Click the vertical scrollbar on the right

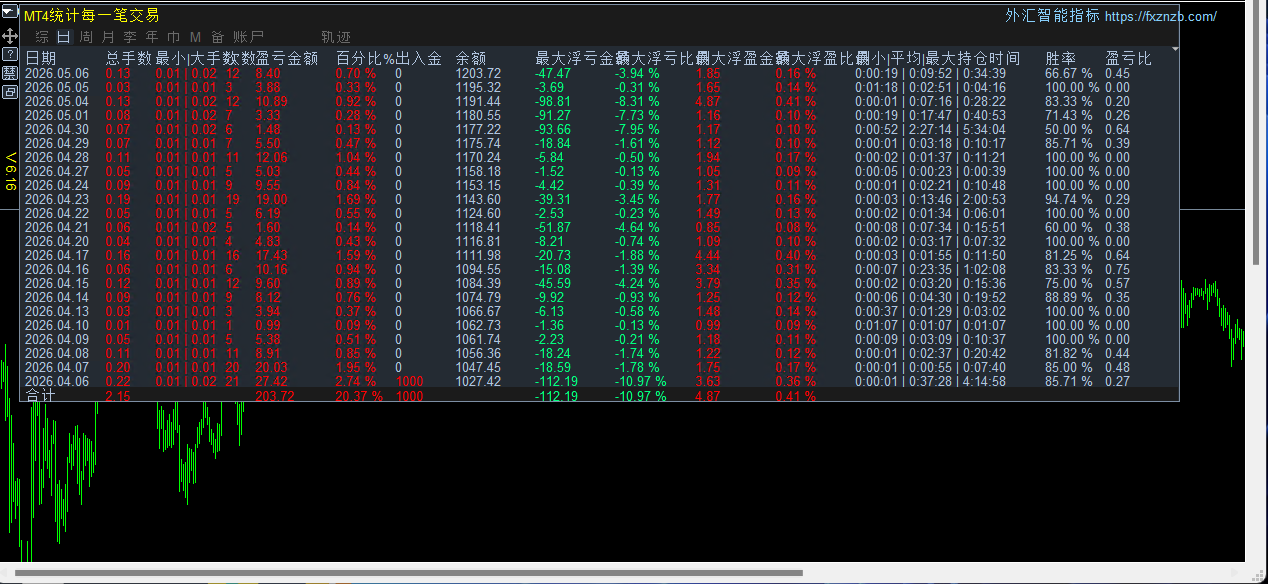coord(1256,135)
